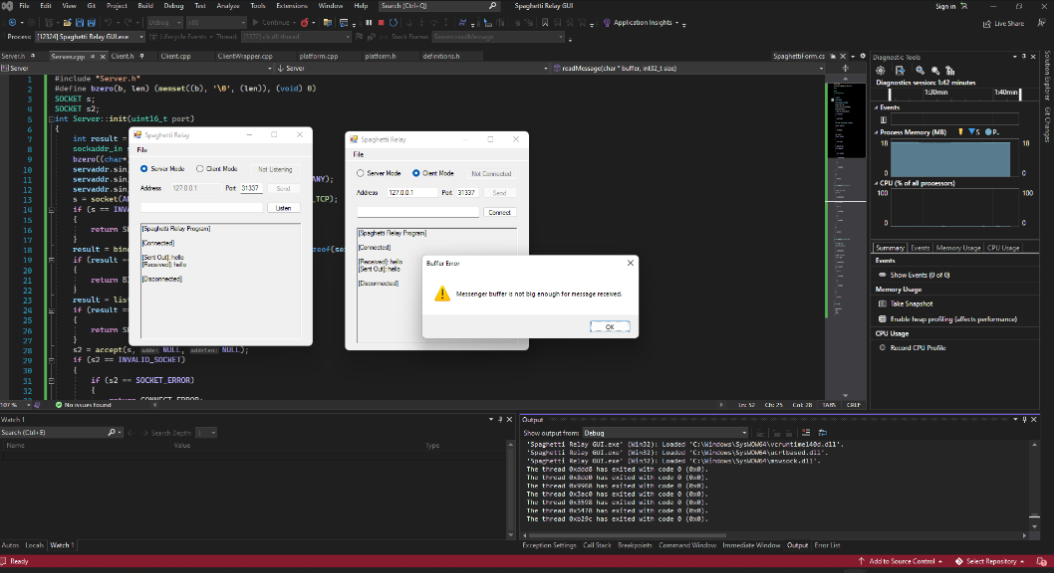This screenshot has height=573, width=1054.
Task: Click the split editor icon above scrollbar
Action: (x=845, y=68)
